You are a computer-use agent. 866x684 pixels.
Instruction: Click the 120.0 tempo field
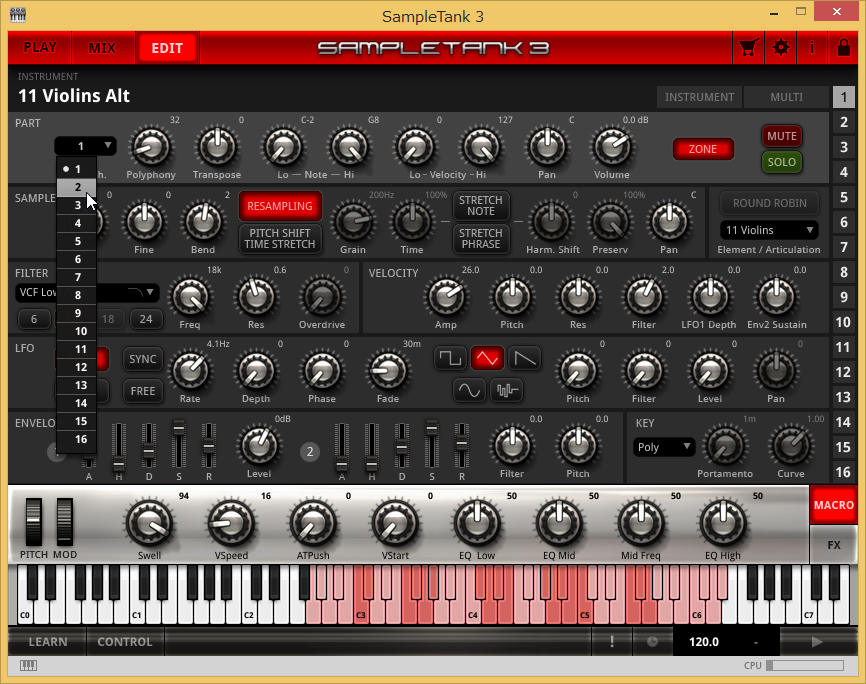point(704,641)
